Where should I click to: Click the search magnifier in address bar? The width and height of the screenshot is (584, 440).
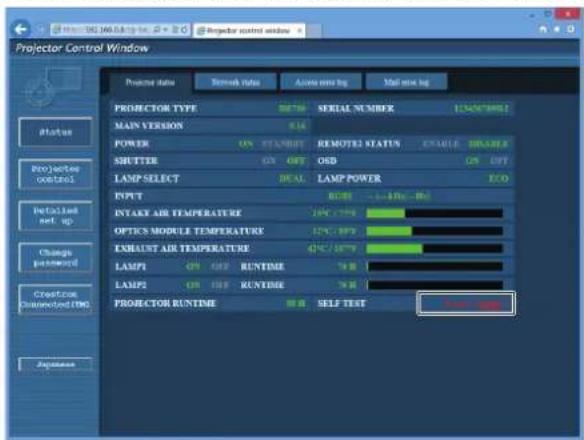point(157,29)
